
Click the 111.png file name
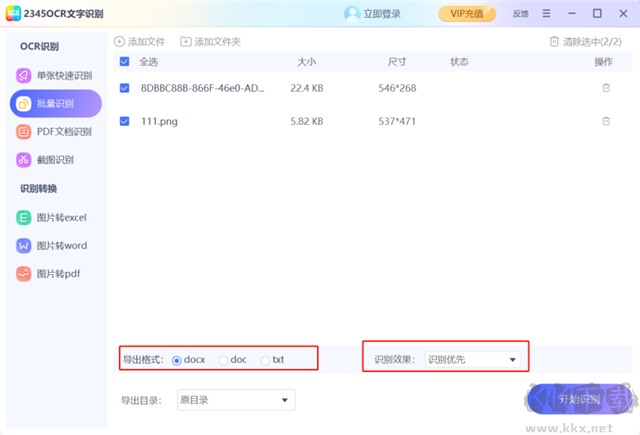[159, 122]
